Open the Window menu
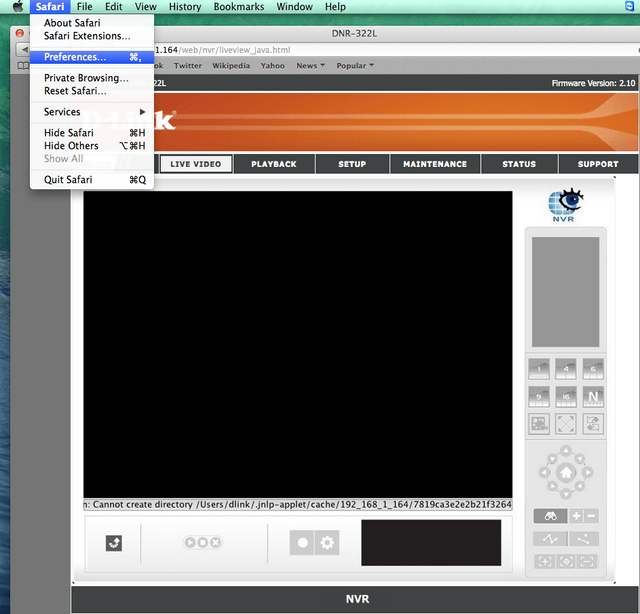Viewport: 640px width, 614px height. click(x=294, y=7)
